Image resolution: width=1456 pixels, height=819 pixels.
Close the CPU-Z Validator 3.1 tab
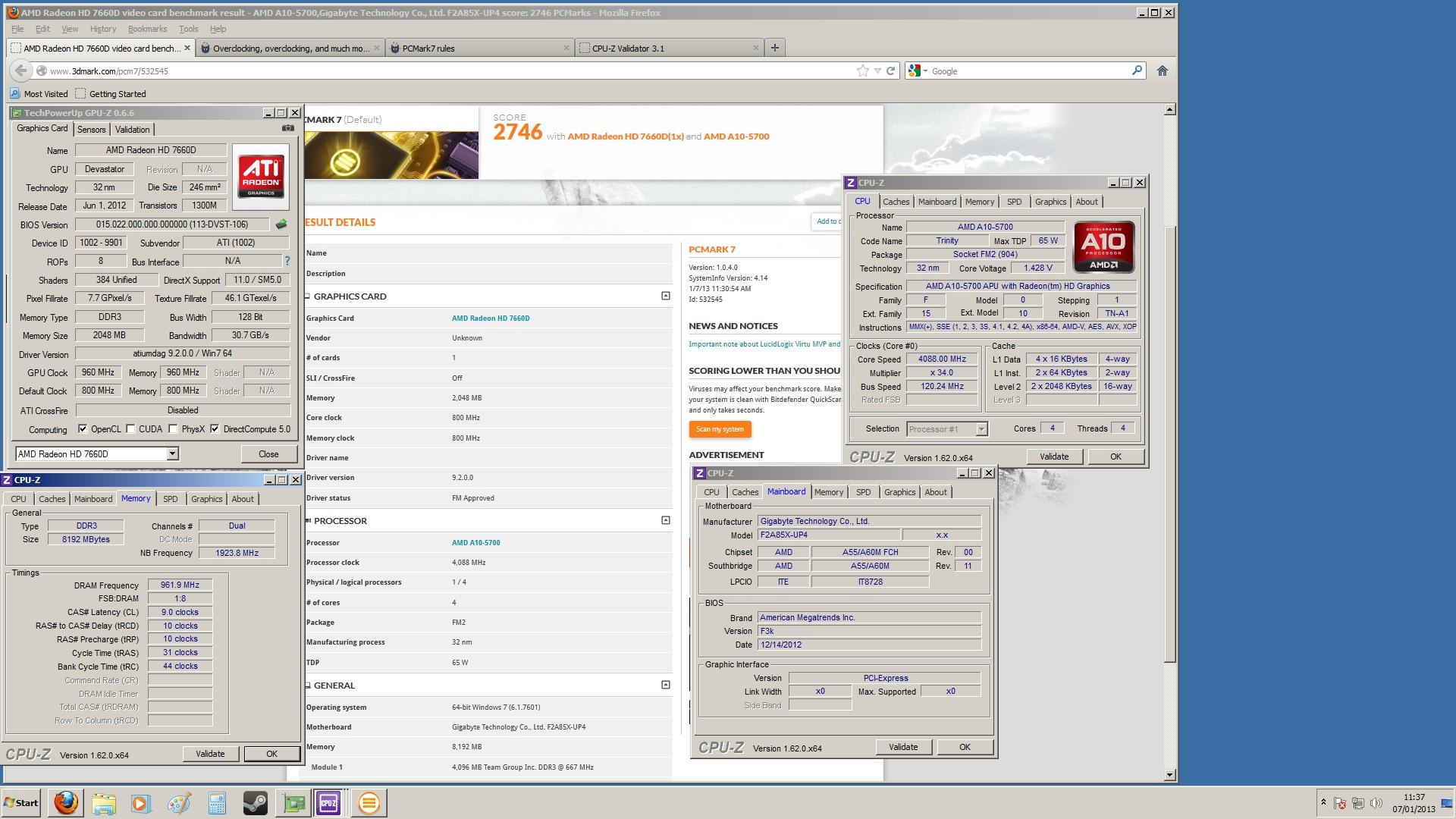755,48
